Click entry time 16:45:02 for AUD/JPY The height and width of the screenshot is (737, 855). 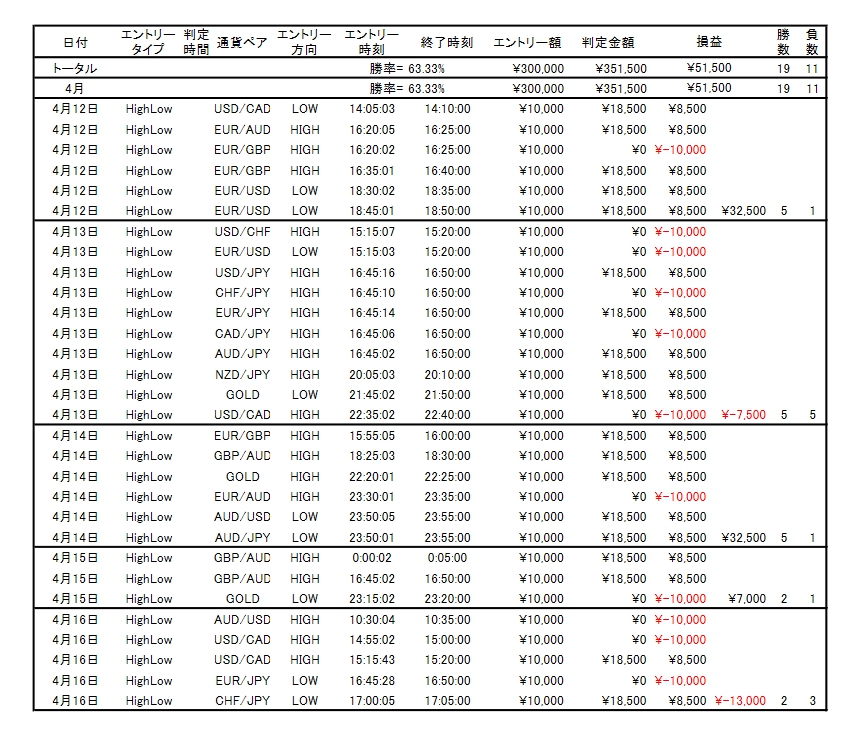pyautogui.click(x=372, y=354)
